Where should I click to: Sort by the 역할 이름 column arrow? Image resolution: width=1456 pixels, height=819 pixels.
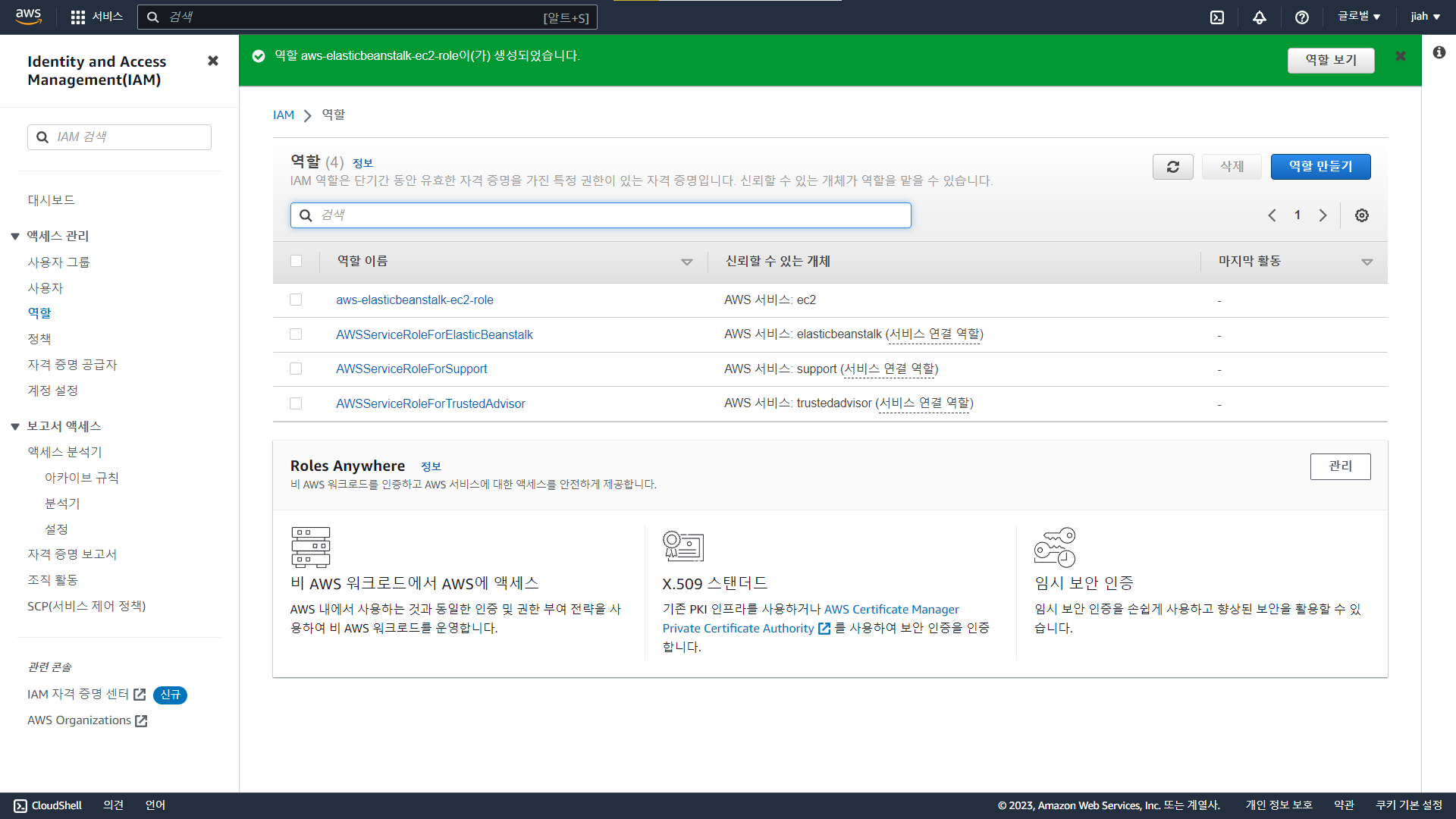coord(687,262)
